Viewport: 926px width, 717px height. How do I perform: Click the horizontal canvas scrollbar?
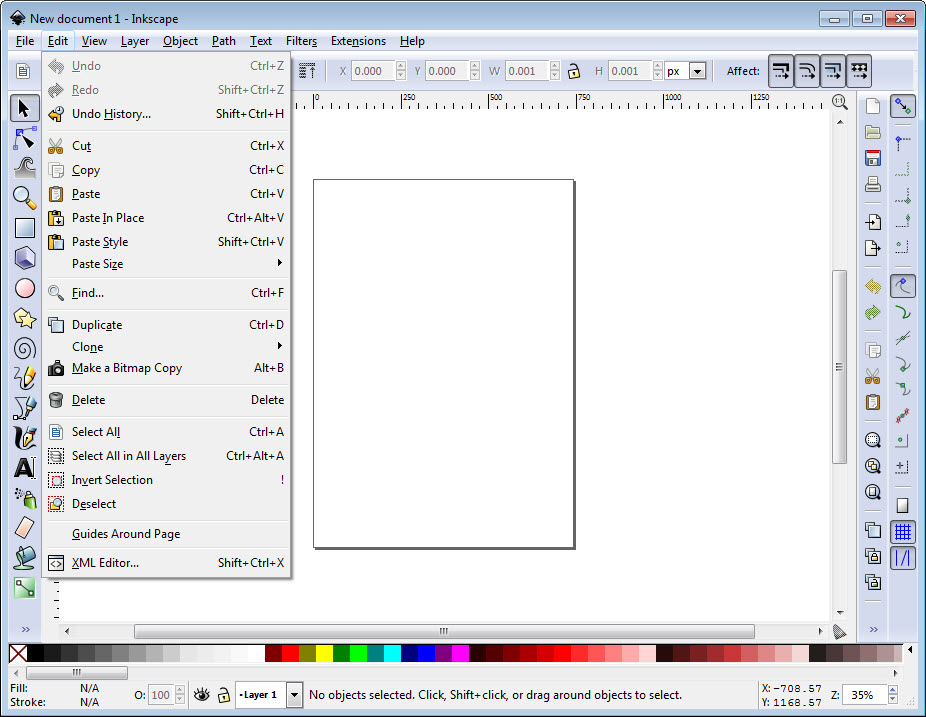click(x=444, y=631)
